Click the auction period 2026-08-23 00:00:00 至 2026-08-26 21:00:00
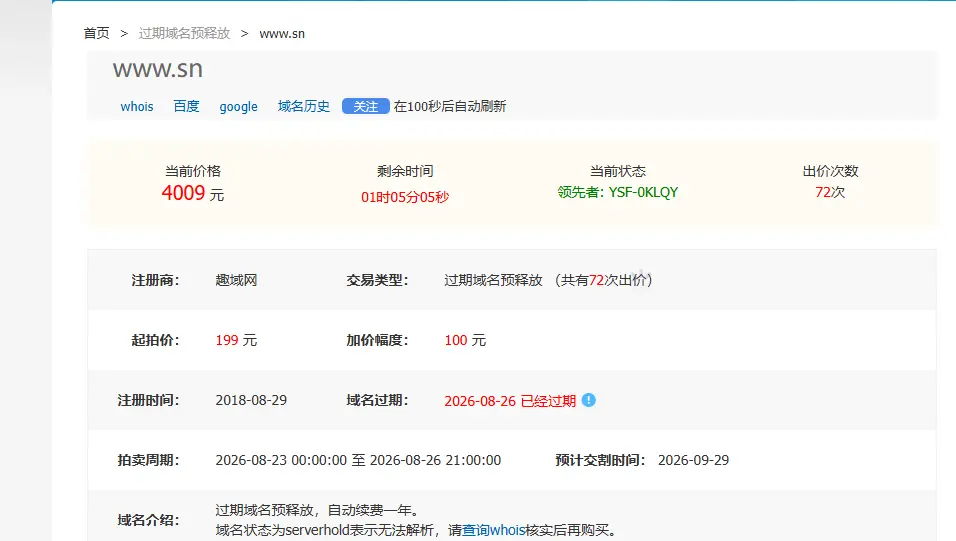956x541 pixels. point(358,460)
